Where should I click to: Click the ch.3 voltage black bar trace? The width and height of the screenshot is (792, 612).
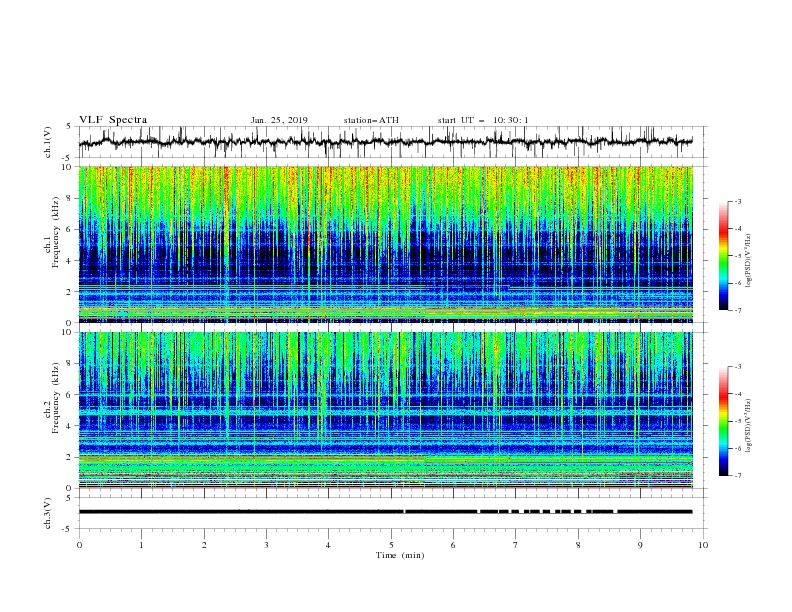click(x=385, y=512)
